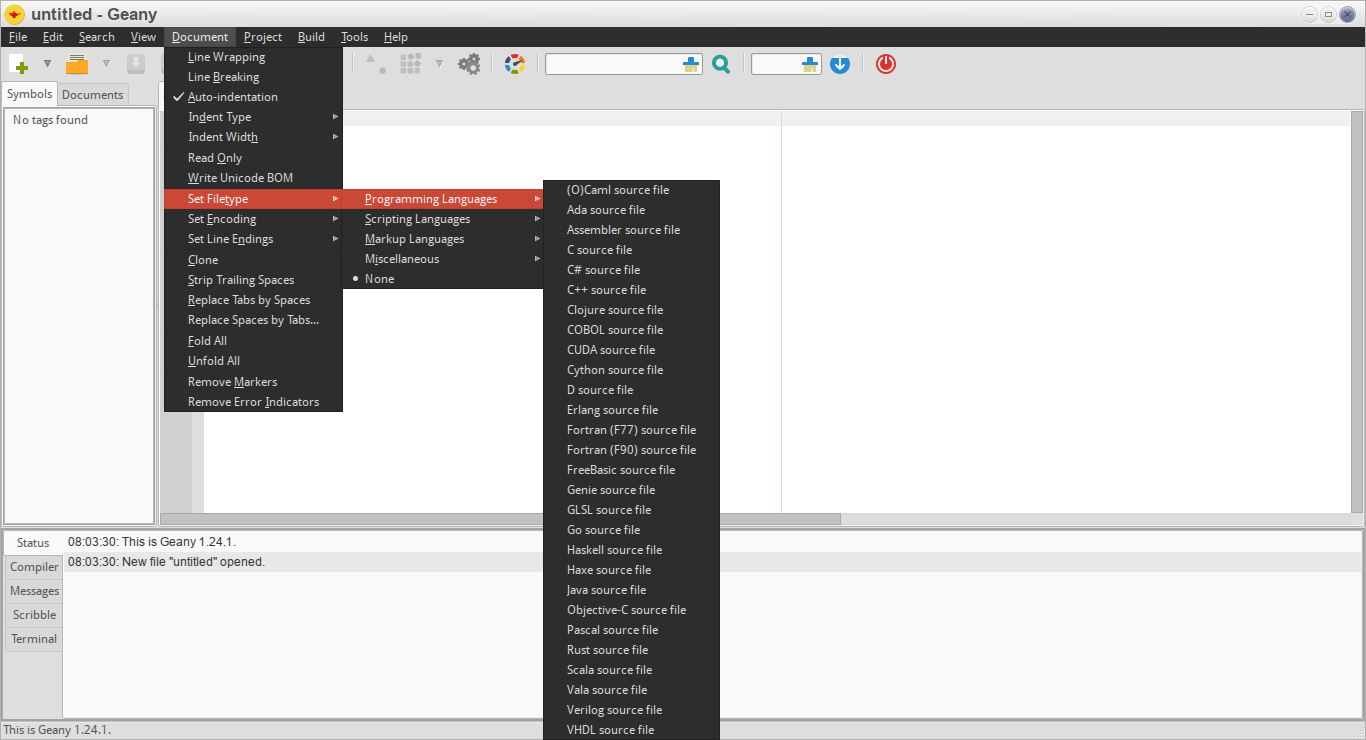Open the recent files dropdown arrow

point(106,64)
